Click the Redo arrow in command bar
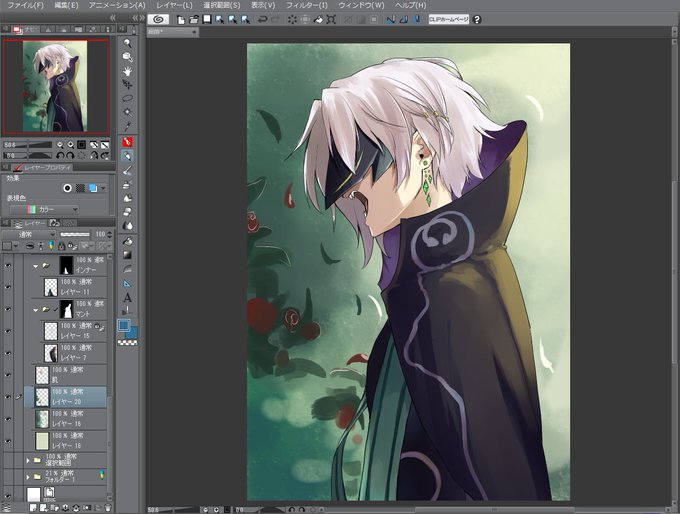This screenshot has height=514, width=680. click(x=275, y=20)
